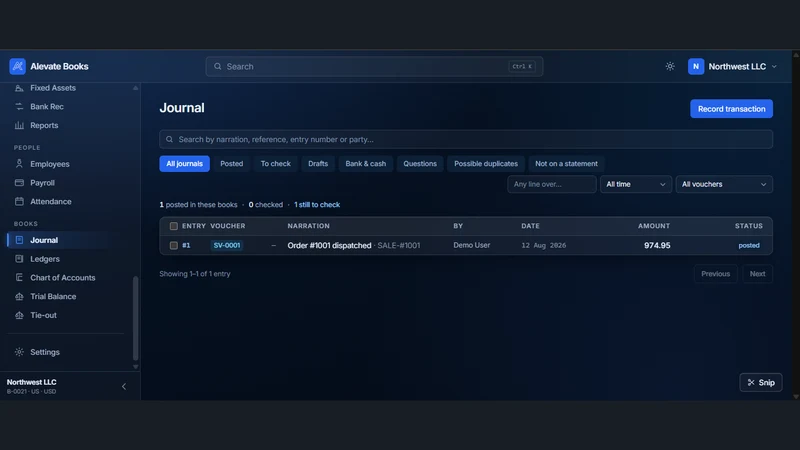
Task: Go to the Employees page
Action: (x=49, y=164)
